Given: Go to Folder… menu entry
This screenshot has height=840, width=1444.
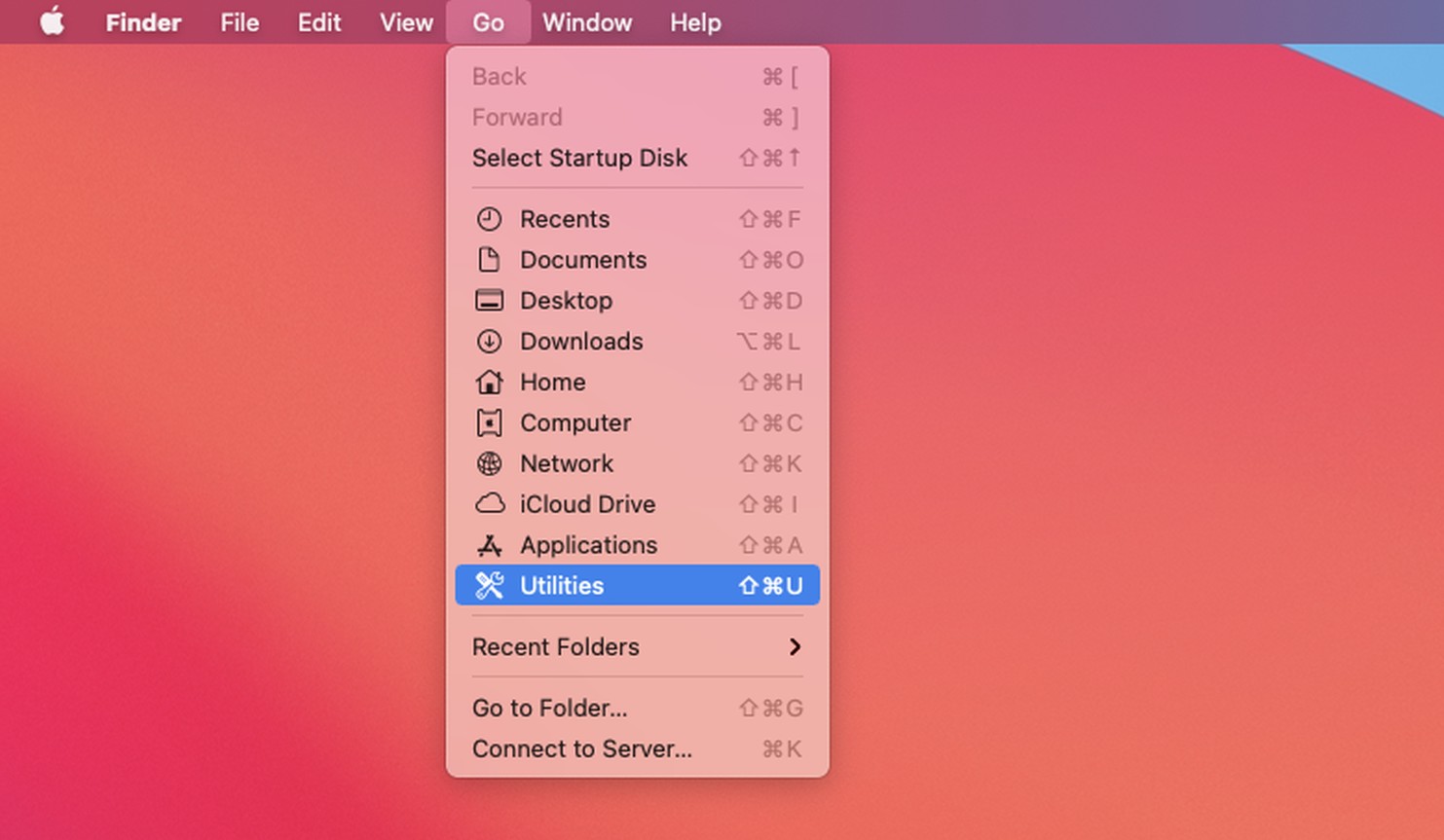Looking at the screenshot, I should point(638,708).
